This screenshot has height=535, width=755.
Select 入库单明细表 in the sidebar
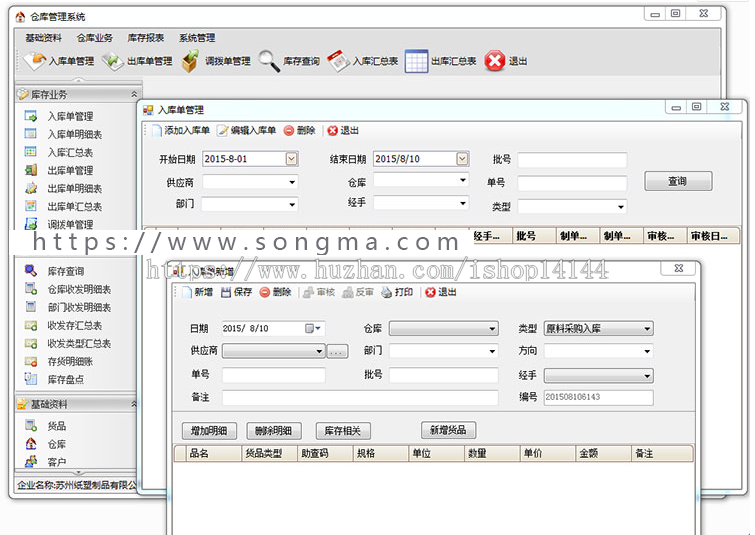point(75,134)
